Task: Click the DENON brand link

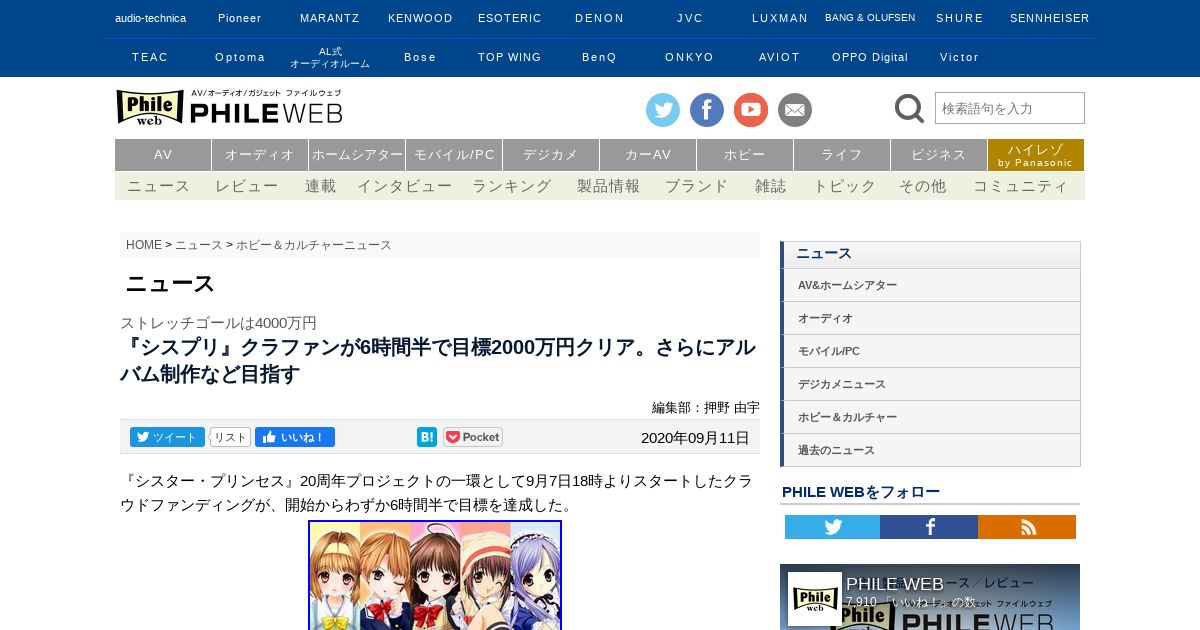Action: [600, 18]
